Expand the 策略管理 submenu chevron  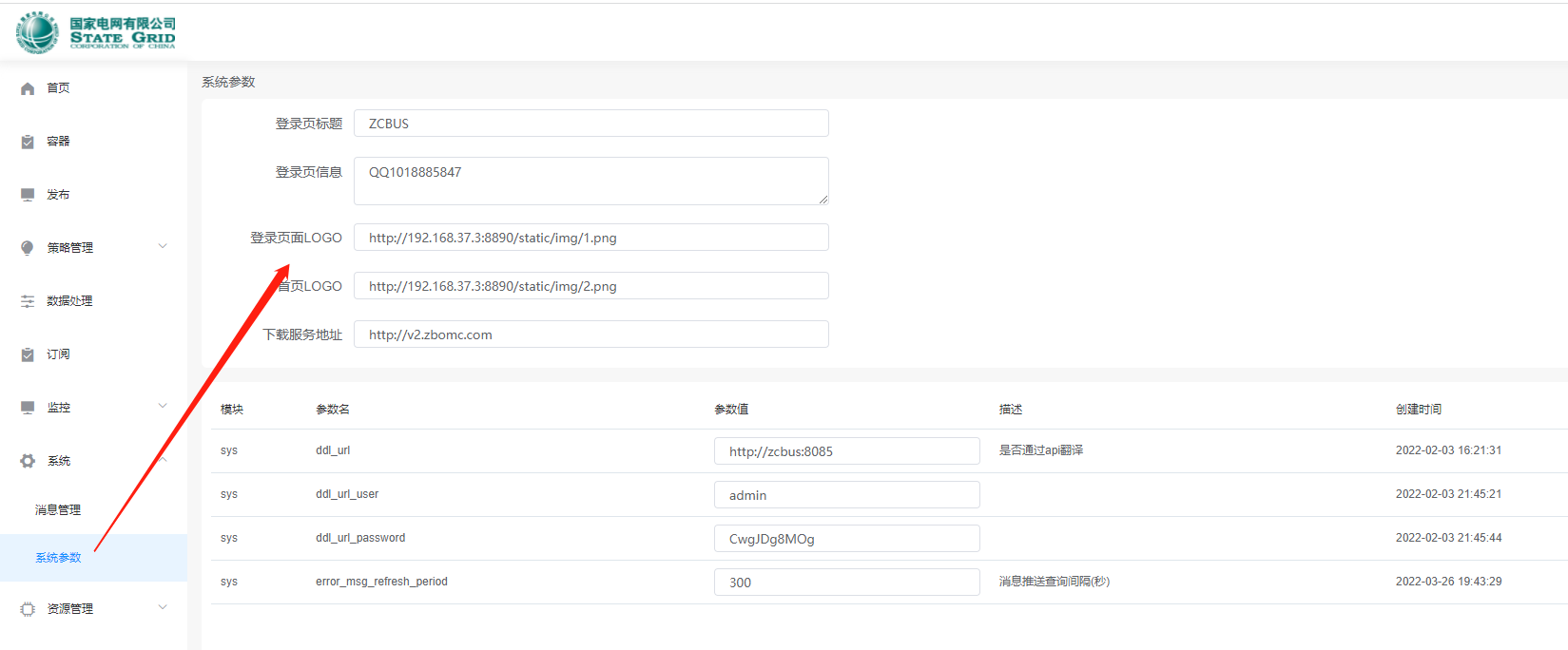coord(163,247)
